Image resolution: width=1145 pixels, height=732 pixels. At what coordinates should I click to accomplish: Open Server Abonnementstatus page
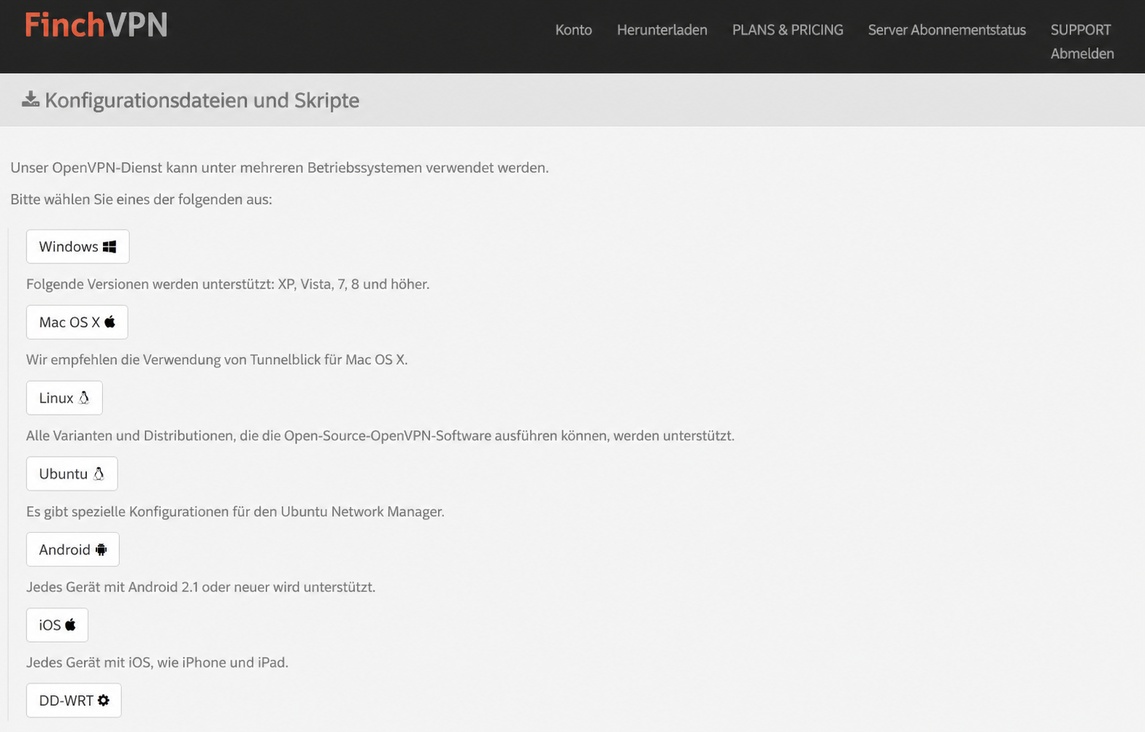coord(946,30)
